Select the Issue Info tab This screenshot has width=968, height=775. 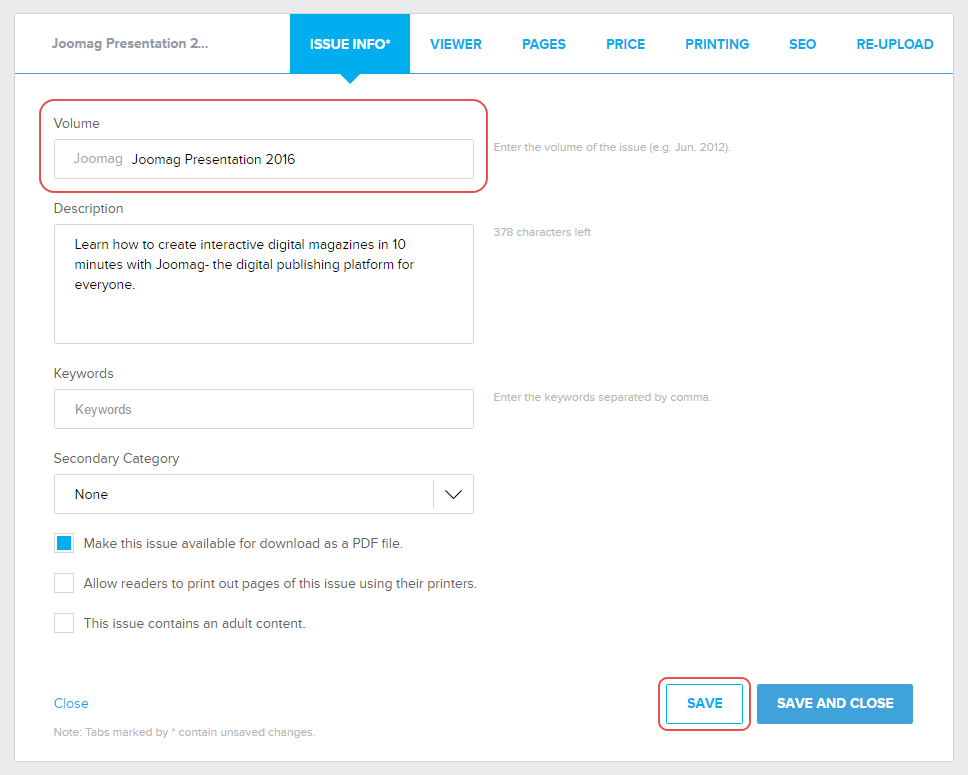click(x=349, y=44)
